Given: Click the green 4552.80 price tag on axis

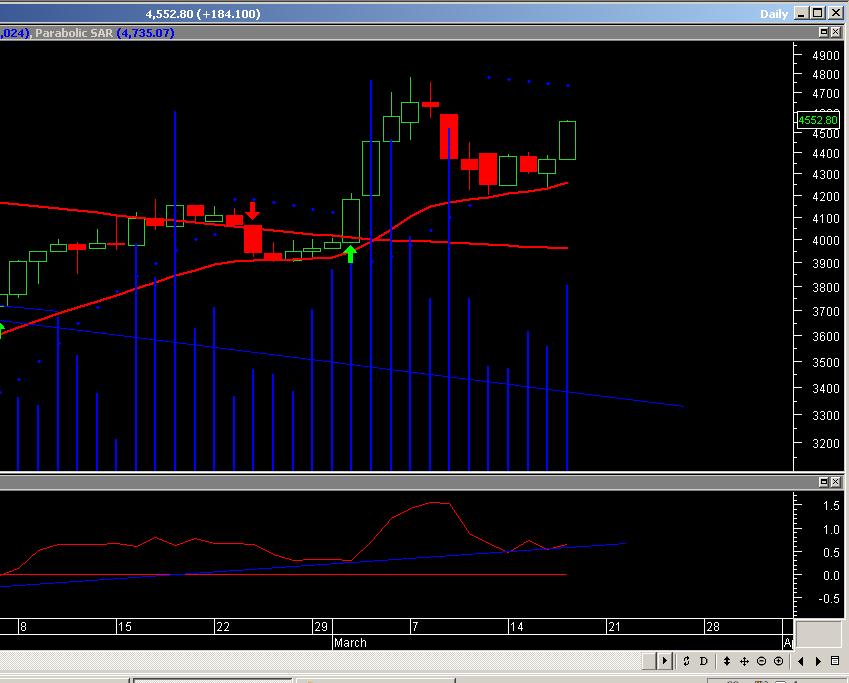Looking at the screenshot, I should click(817, 121).
